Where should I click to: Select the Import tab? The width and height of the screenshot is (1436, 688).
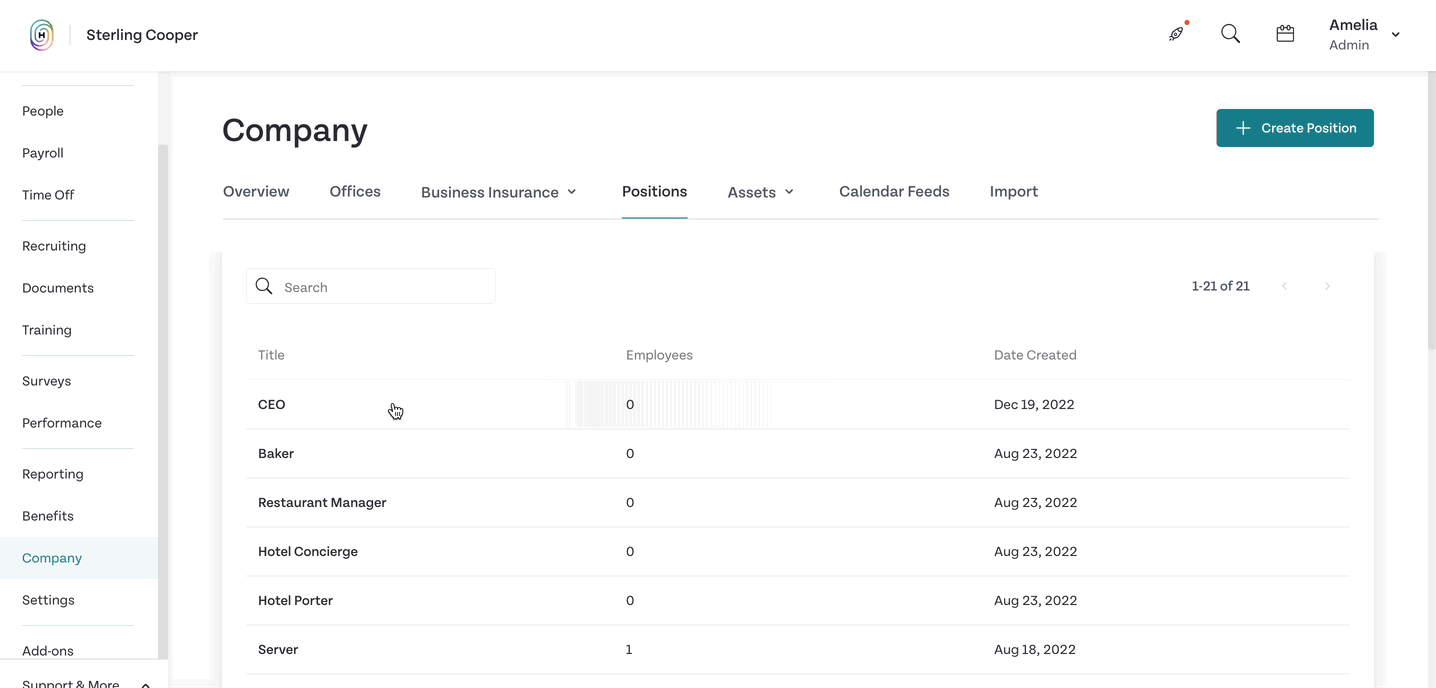[1014, 191]
